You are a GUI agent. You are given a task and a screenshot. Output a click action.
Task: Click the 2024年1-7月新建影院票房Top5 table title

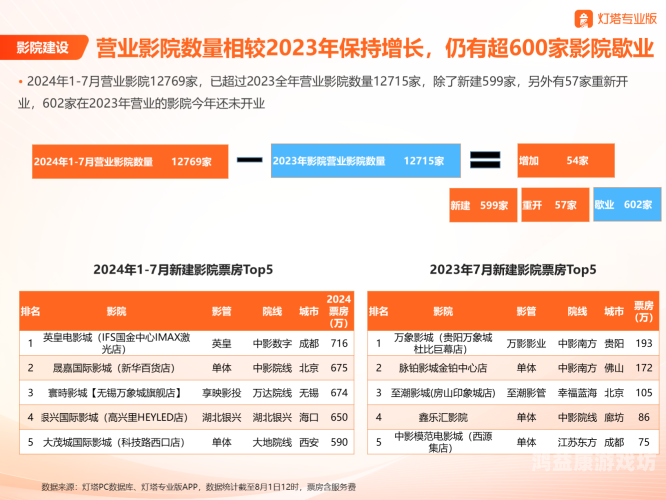(183, 269)
